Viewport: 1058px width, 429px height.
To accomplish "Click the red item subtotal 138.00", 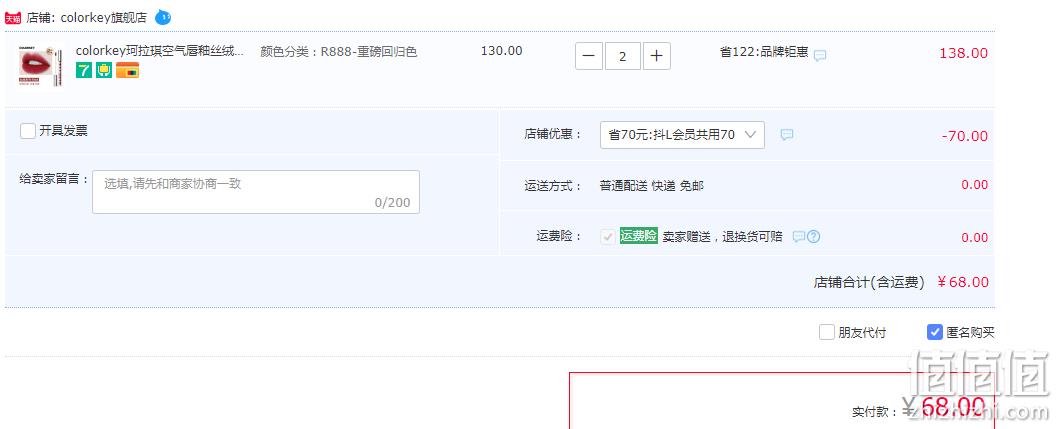I will (964, 53).
